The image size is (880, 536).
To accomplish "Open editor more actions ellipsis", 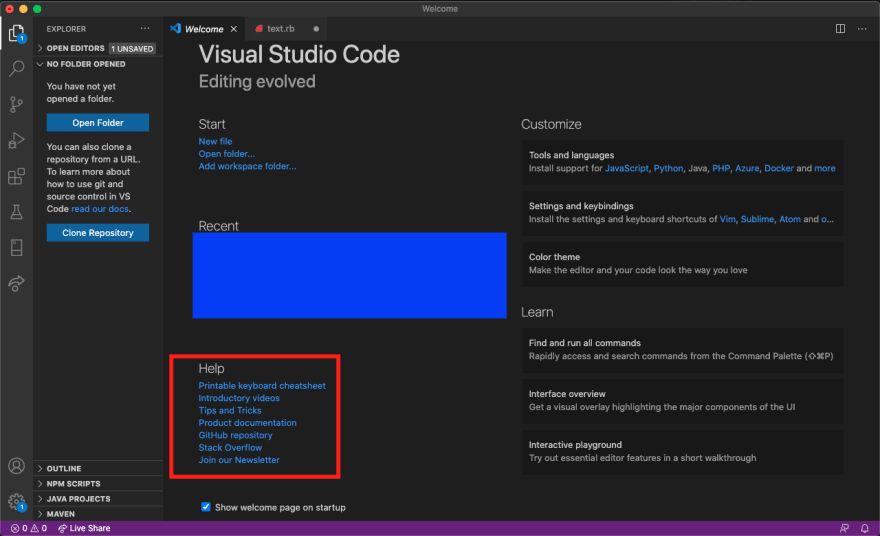I will pyautogui.click(x=862, y=29).
